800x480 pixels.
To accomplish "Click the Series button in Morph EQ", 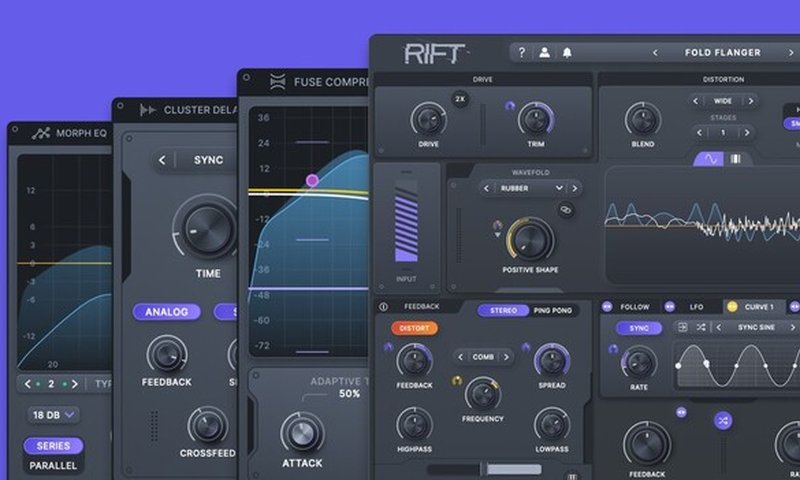I will click(x=54, y=446).
